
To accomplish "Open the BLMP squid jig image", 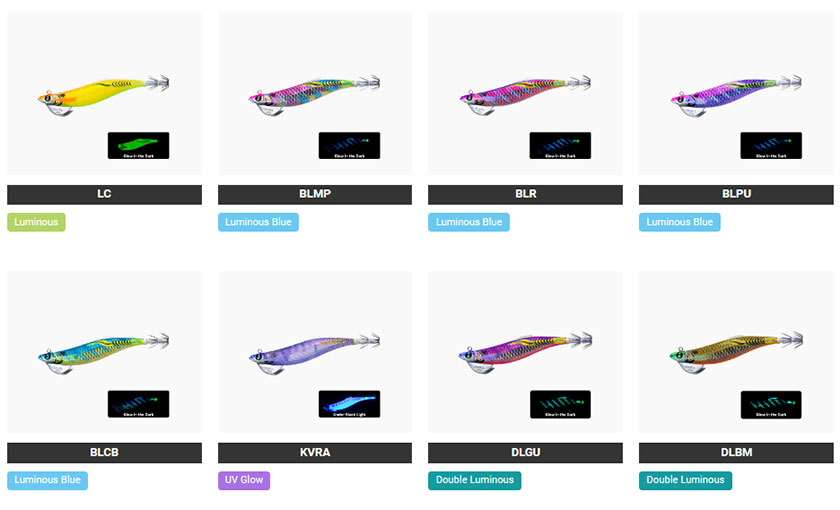I will 315,93.
